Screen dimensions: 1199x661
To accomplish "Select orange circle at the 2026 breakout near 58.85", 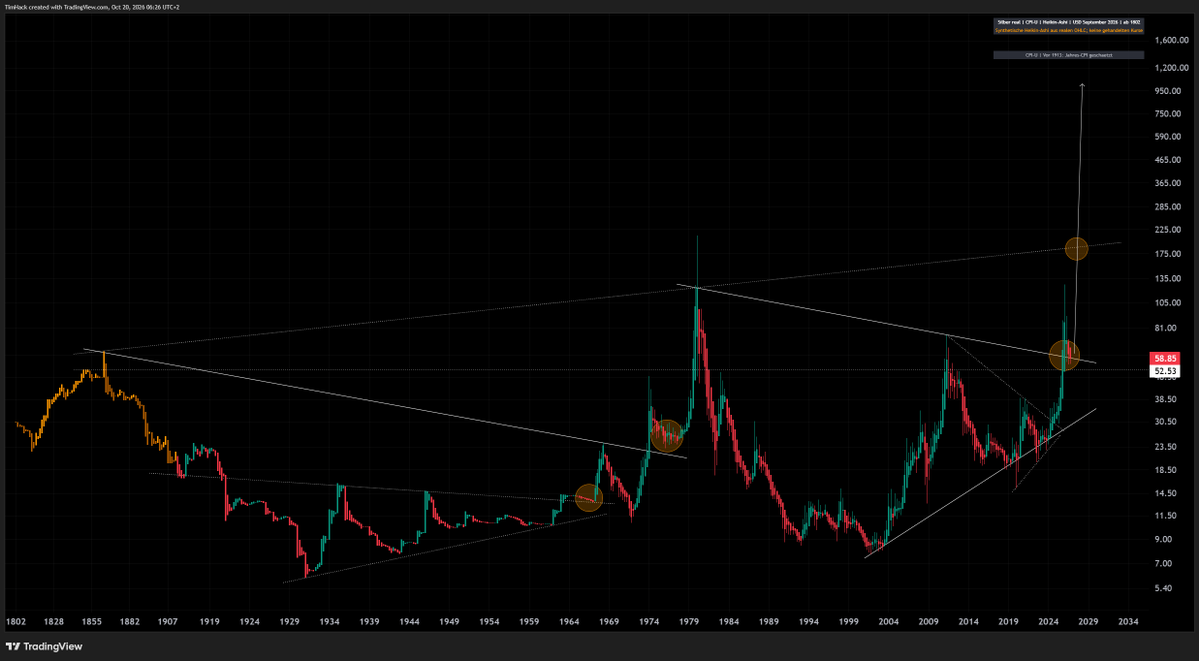I will click(x=1064, y=355).
